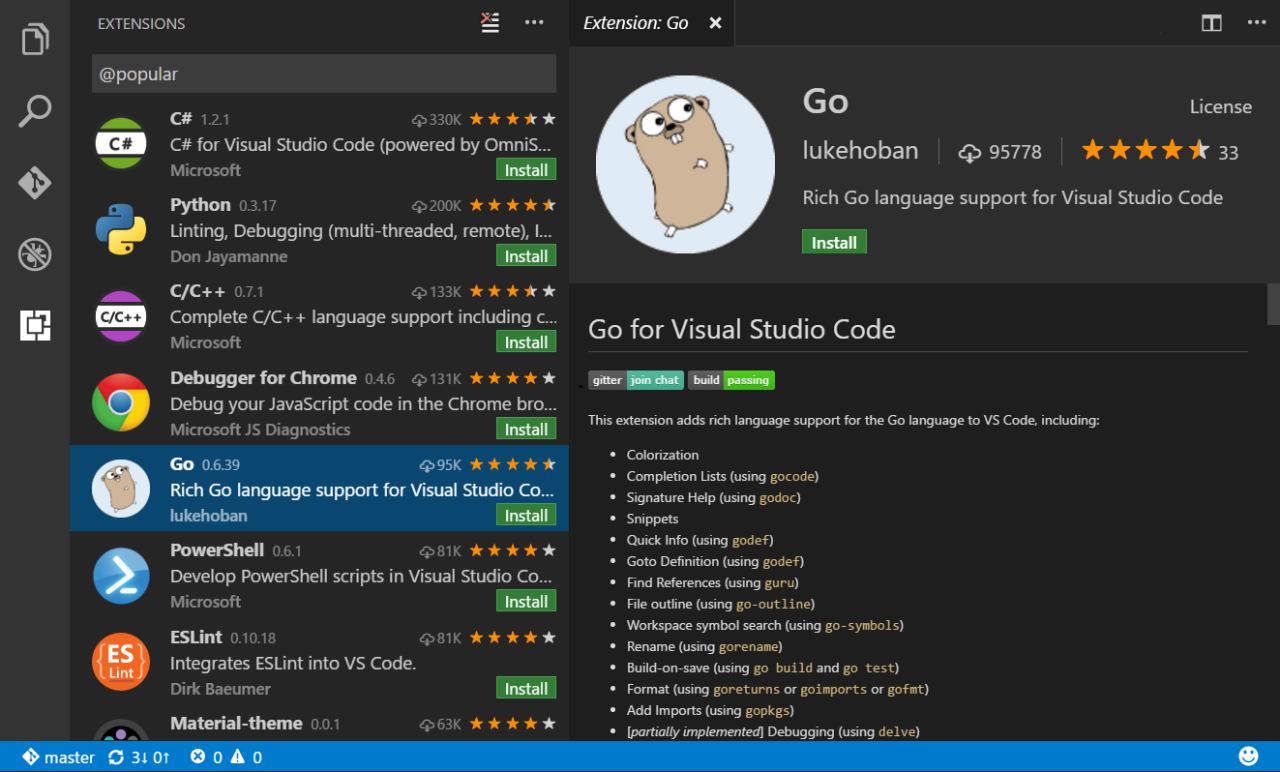
Task: Install the Python extension
Action: [x=526, y=256]
